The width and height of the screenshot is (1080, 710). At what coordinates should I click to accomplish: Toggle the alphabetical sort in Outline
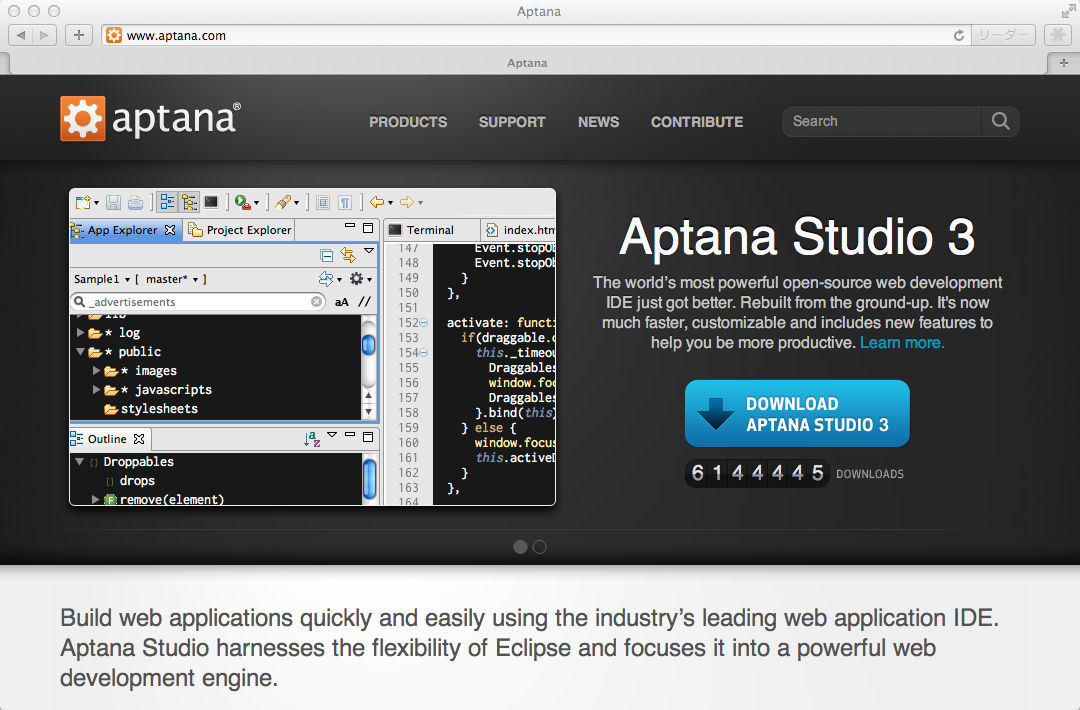coord(312,439)
